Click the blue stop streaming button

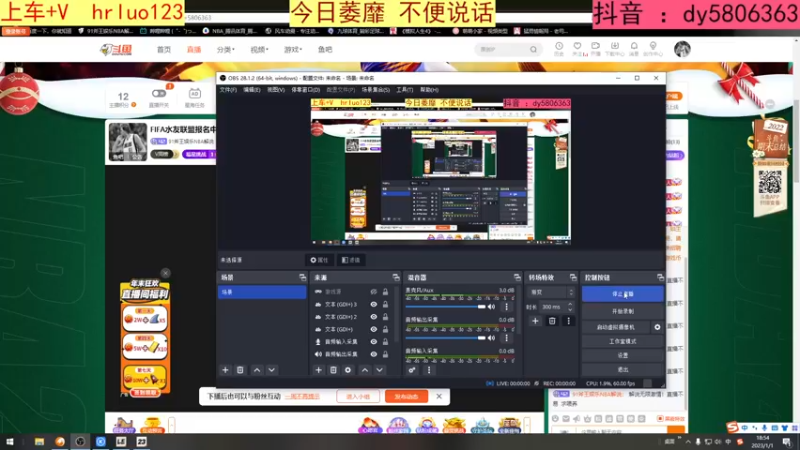[622, 294]
